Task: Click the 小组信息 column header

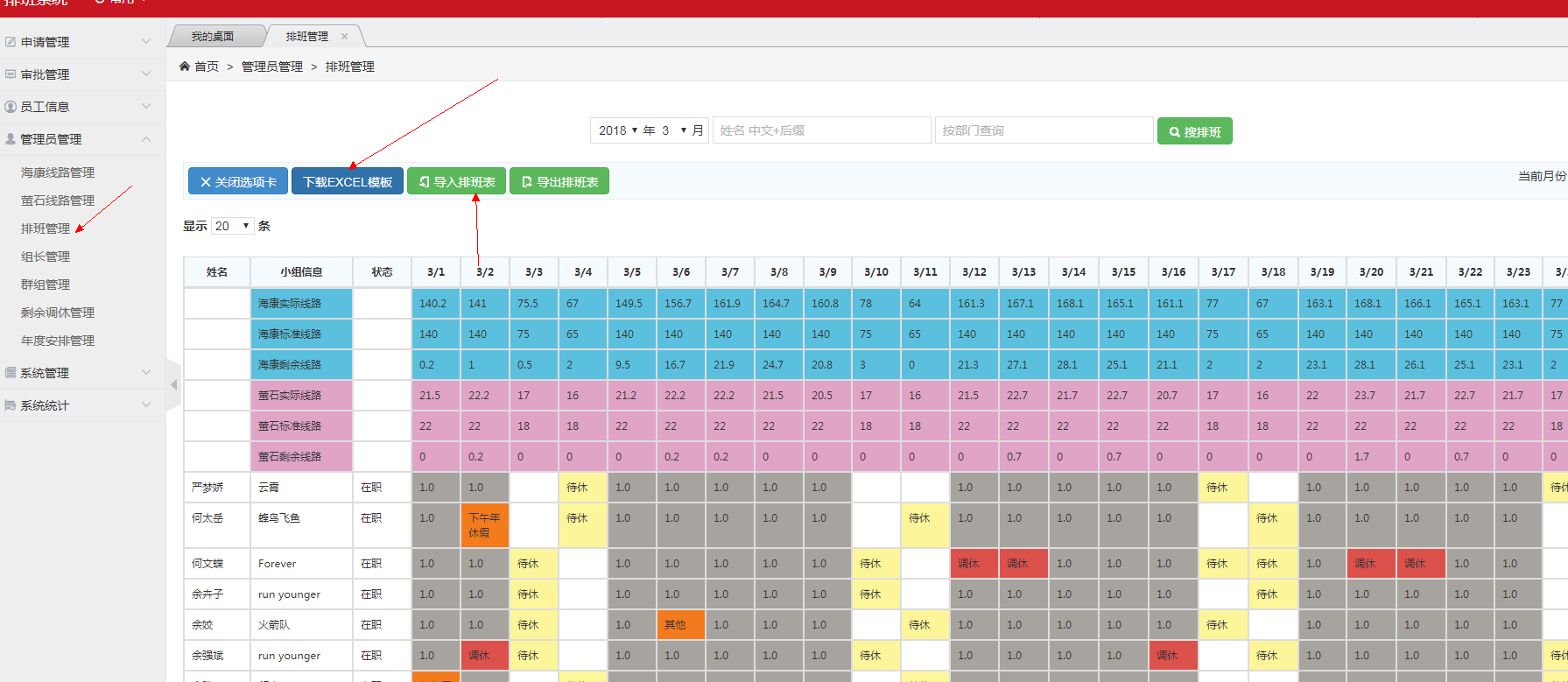Action: 301,272
